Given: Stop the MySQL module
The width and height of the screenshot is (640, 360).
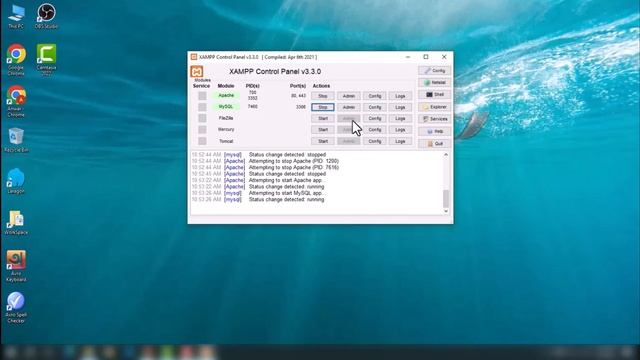Looking at the screenshot, I should coord(322,107).
